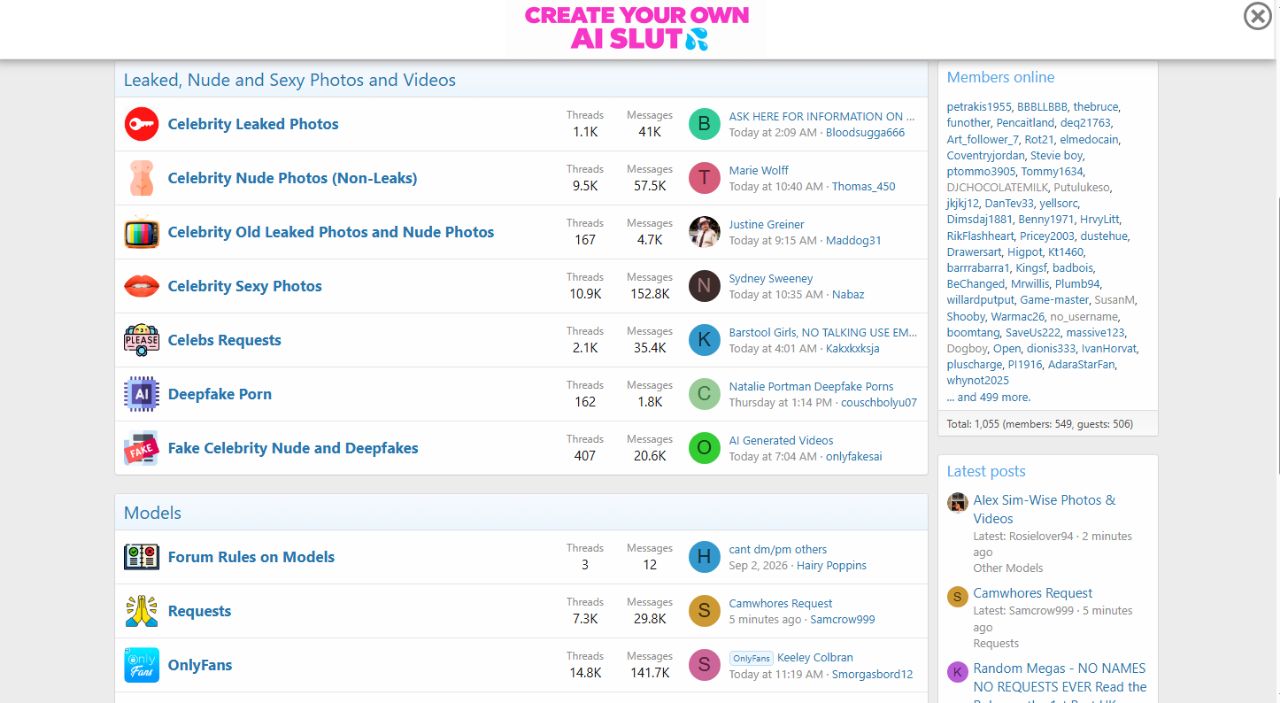Click member Coventryjordan in Members online
The height and width of the screenshot is (703, 1280).
point(986,155)
